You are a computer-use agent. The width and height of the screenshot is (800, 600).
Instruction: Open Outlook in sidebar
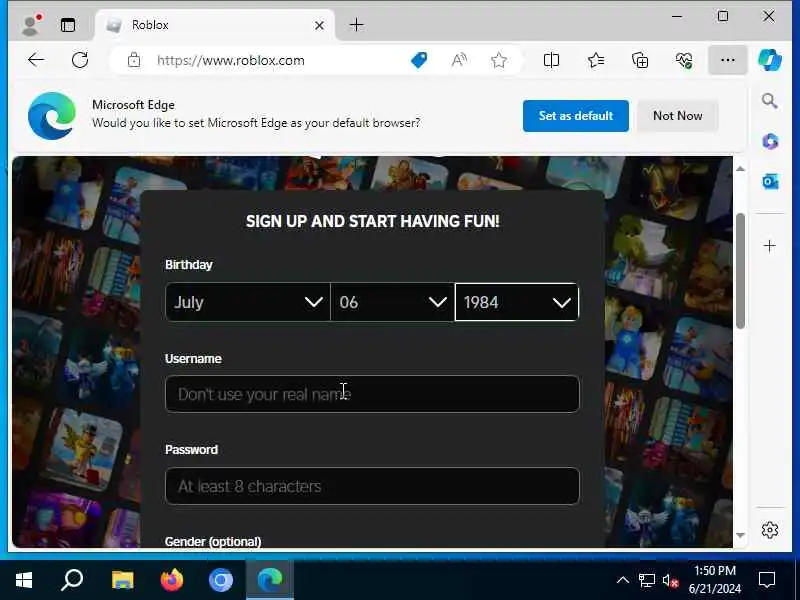(770, 181)
